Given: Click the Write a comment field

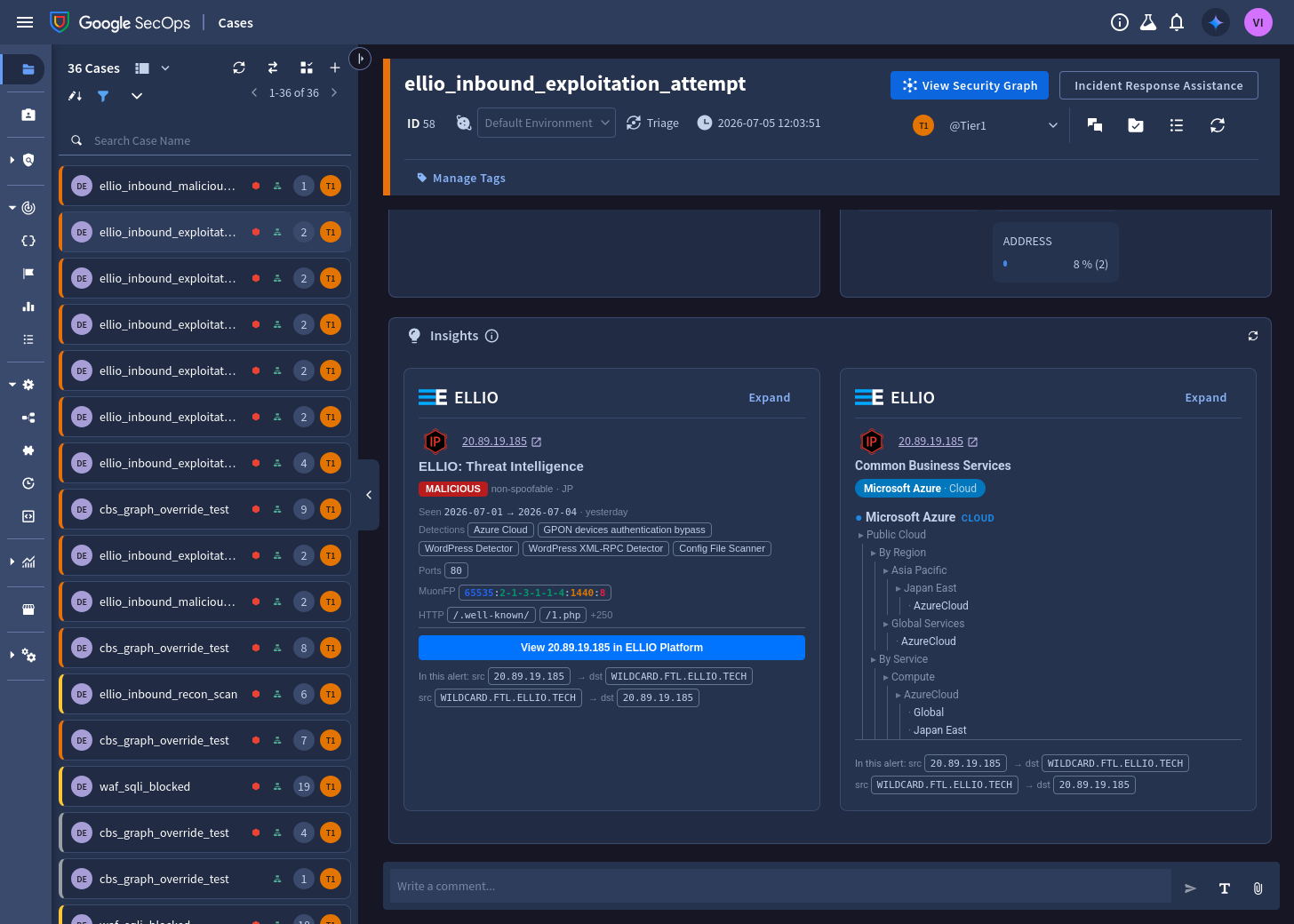Looking at the screenshot, I should pos(780,886).
